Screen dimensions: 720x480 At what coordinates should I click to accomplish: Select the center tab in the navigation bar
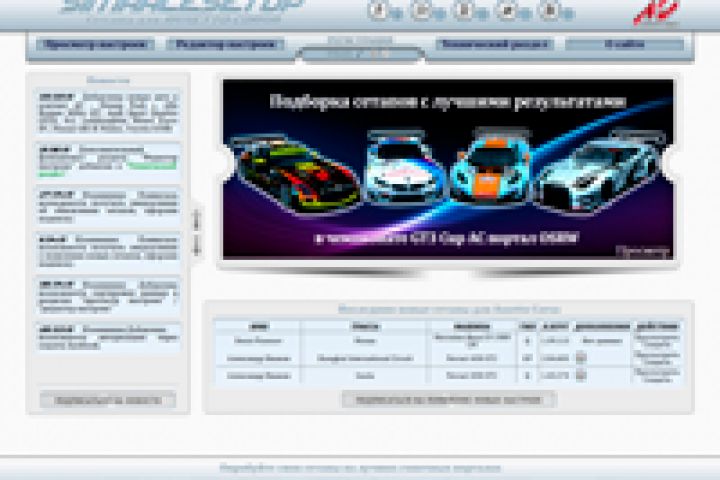[360, 54]
